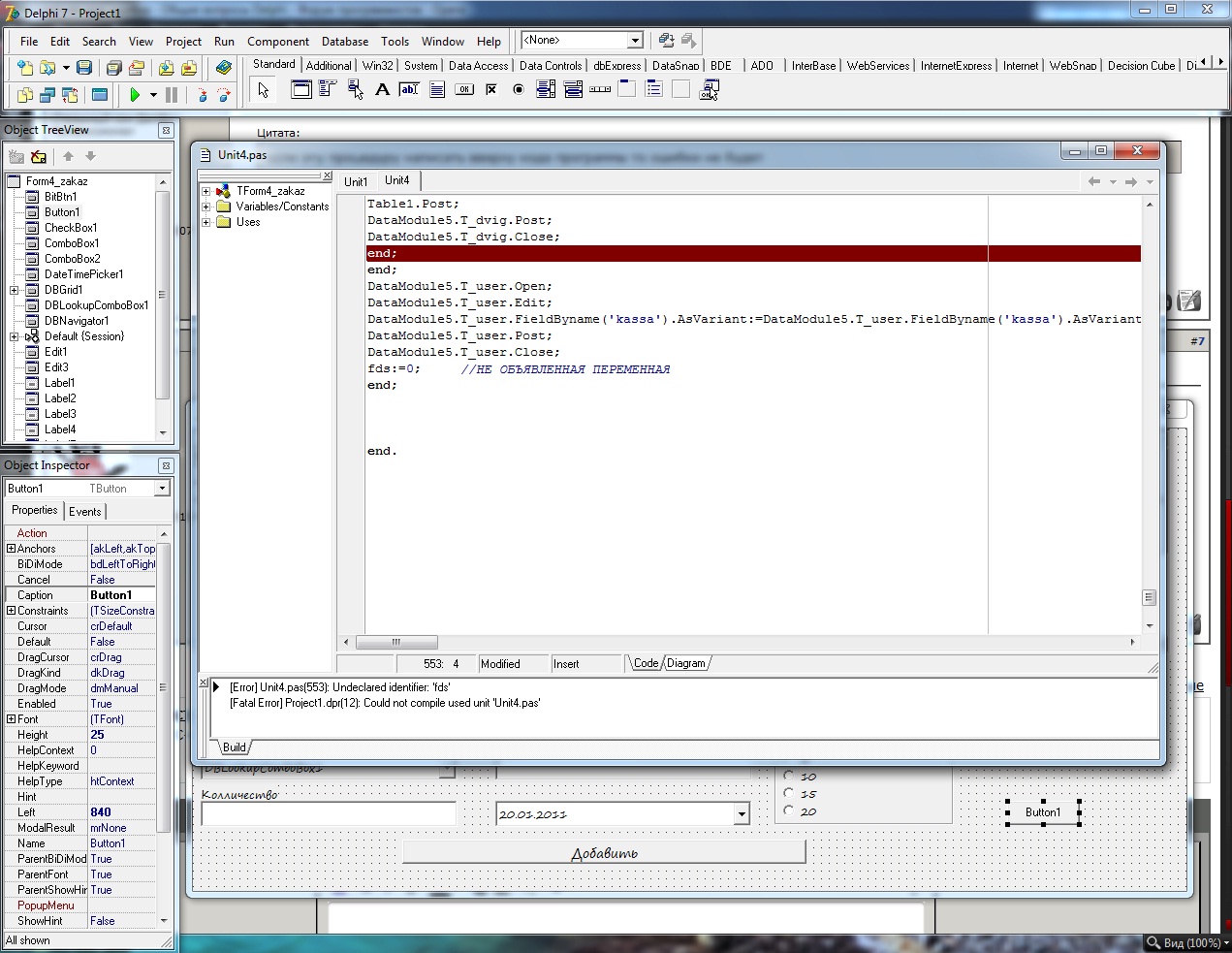Pick the Label (A) component
Viewport: 1232px width, 953px height.
coord(382,90)
